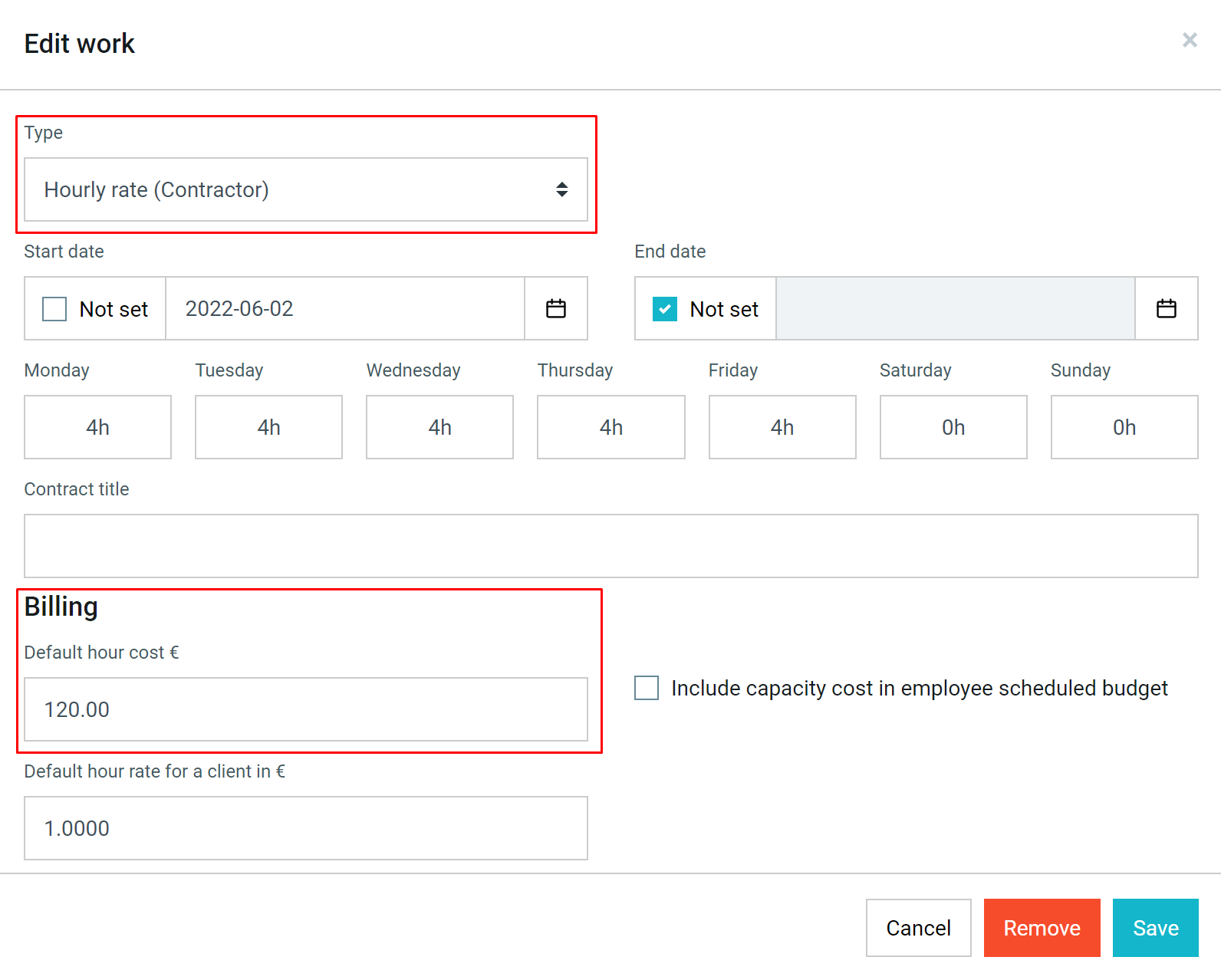Focus the Contract title text box
The width and height of the screenshot is (1221, 980).
[611, 546]
